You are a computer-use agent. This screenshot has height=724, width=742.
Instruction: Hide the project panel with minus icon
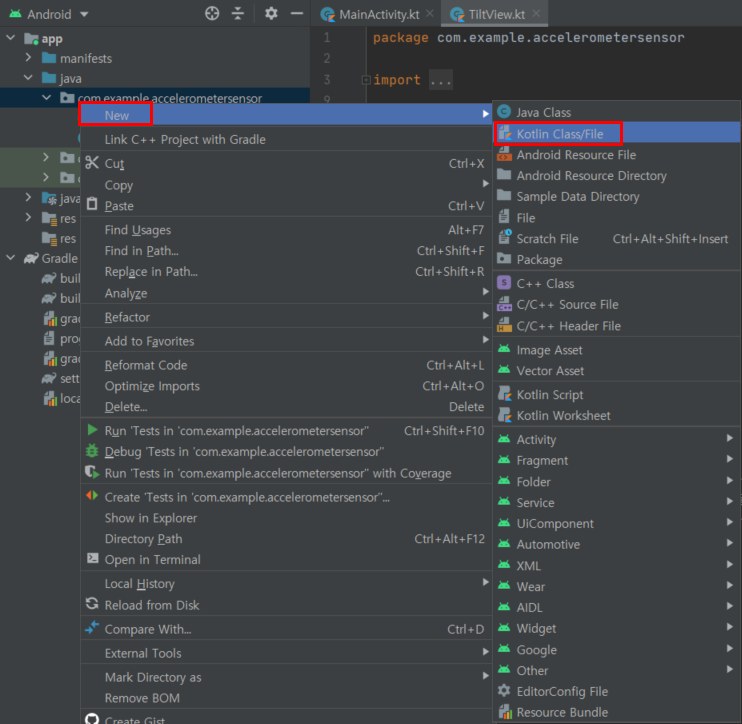point(297,13)
